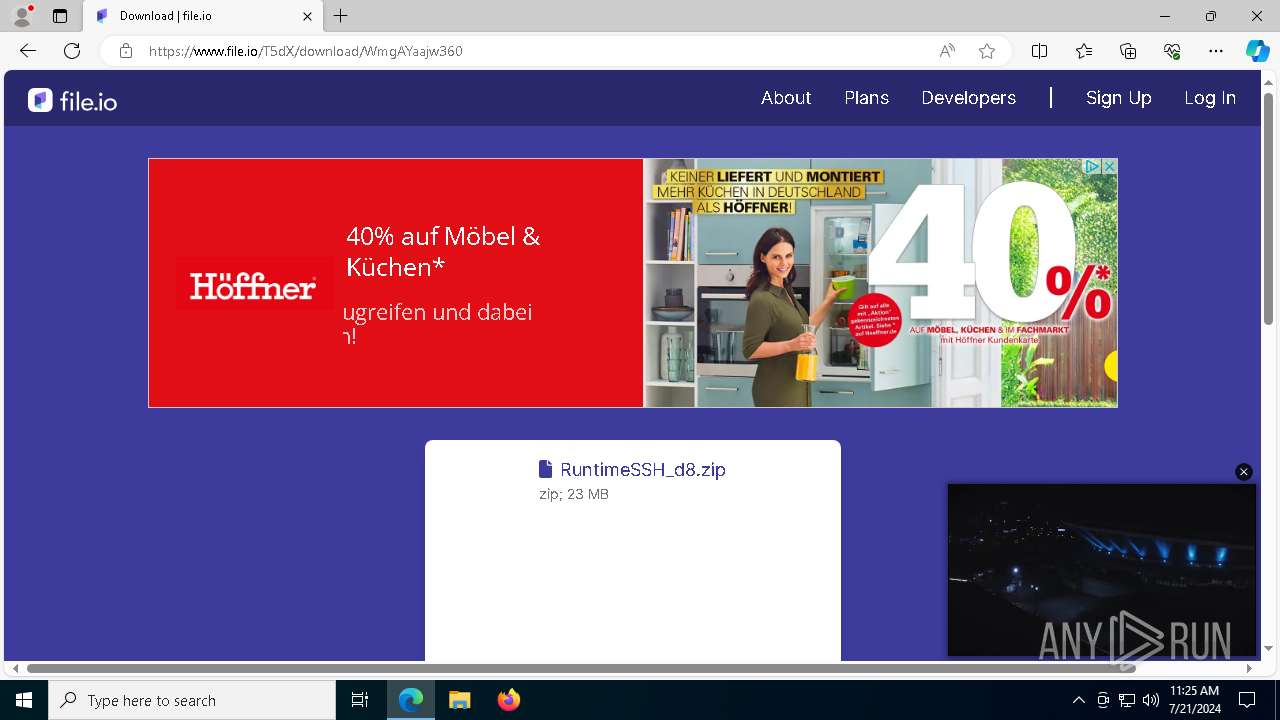Open split screen view
Image resolution: width=1280 pixels, height=720 pixels.
pos(1039,51)
